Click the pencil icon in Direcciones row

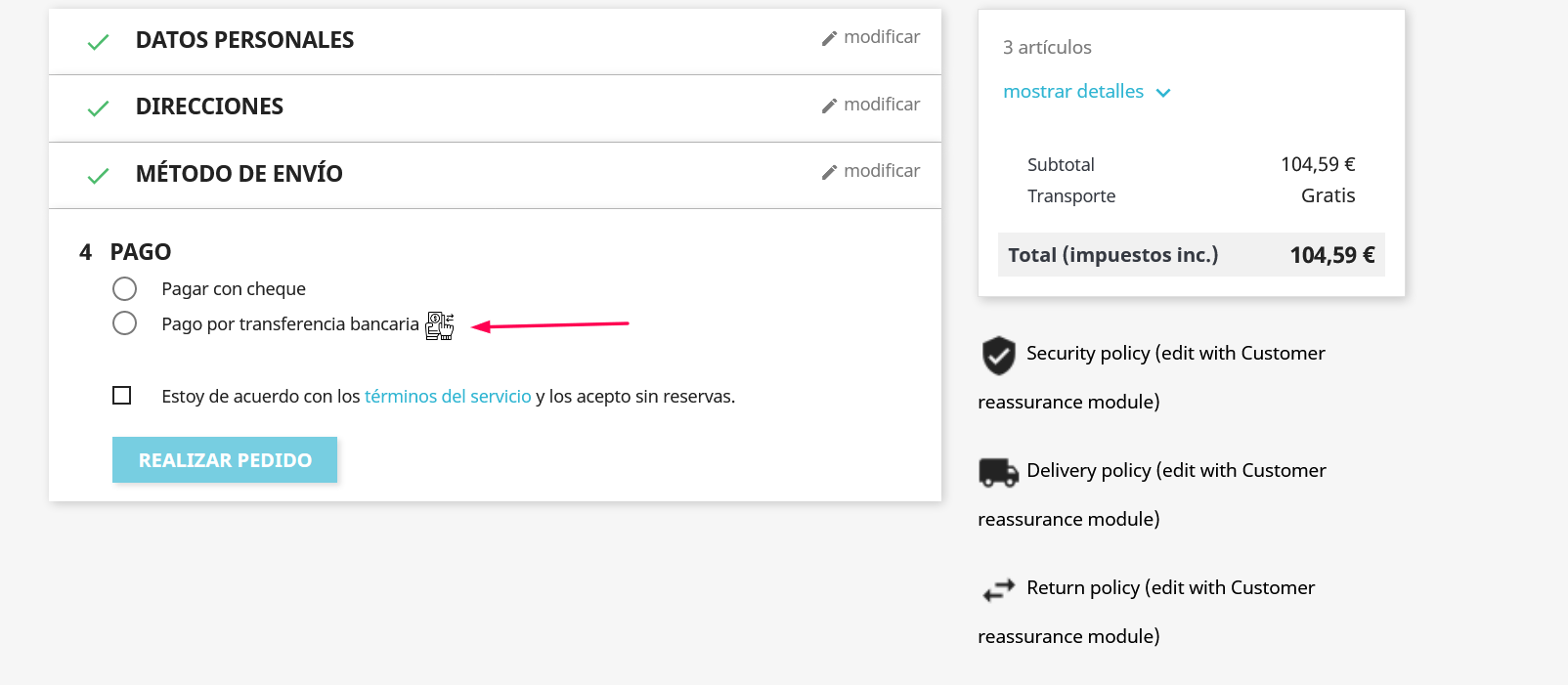pos(829,106)
